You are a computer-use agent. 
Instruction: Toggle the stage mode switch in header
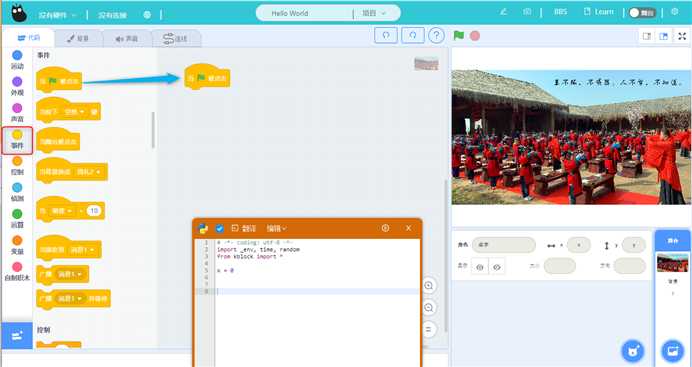click(642, 13)
